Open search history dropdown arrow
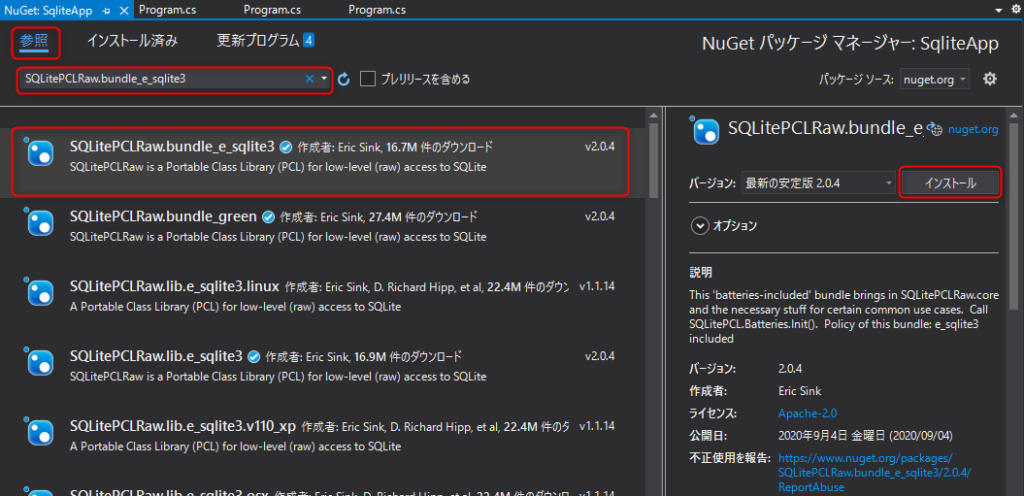The height and width of the screenshot is (496, 1024). (325, 79)
